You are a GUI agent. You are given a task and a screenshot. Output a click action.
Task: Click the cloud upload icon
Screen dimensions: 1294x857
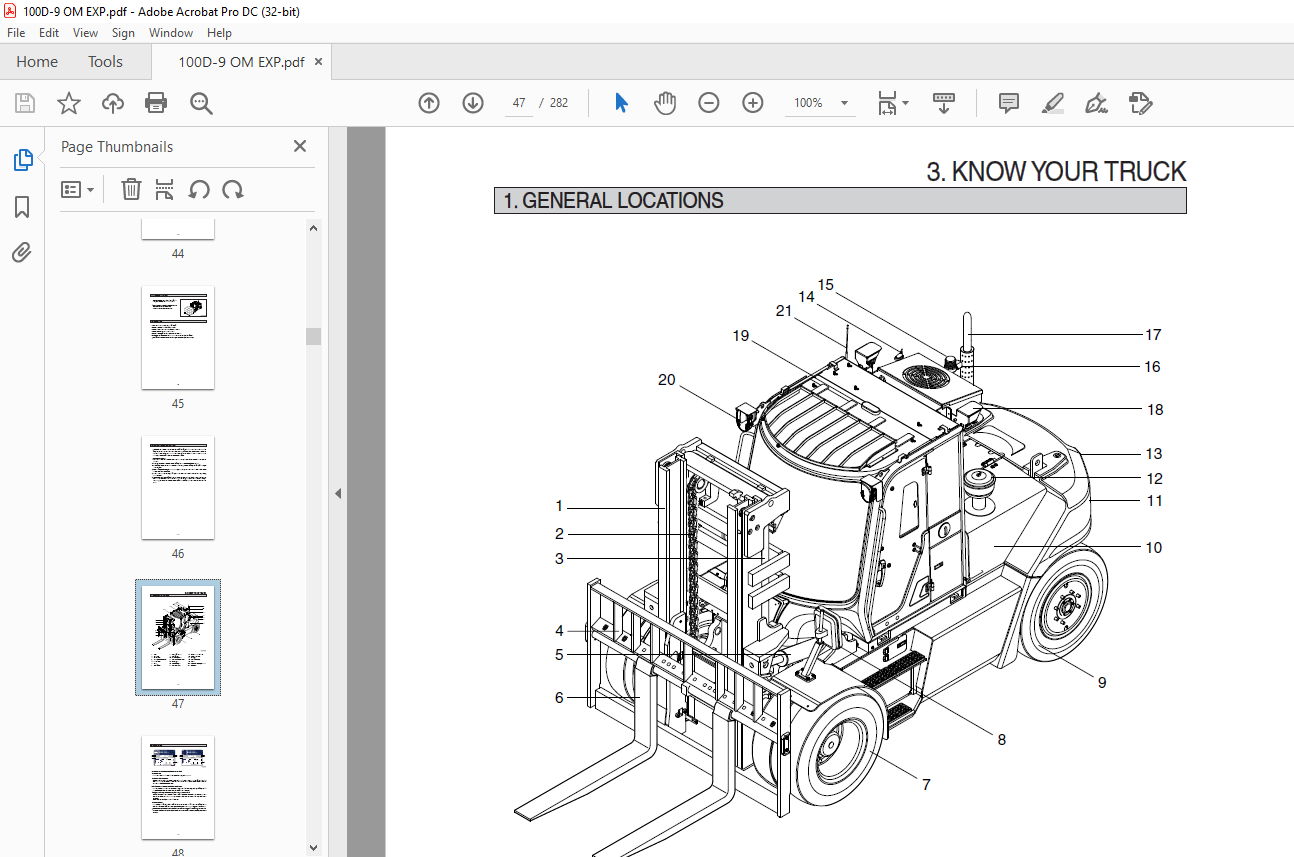click(113, 103)
